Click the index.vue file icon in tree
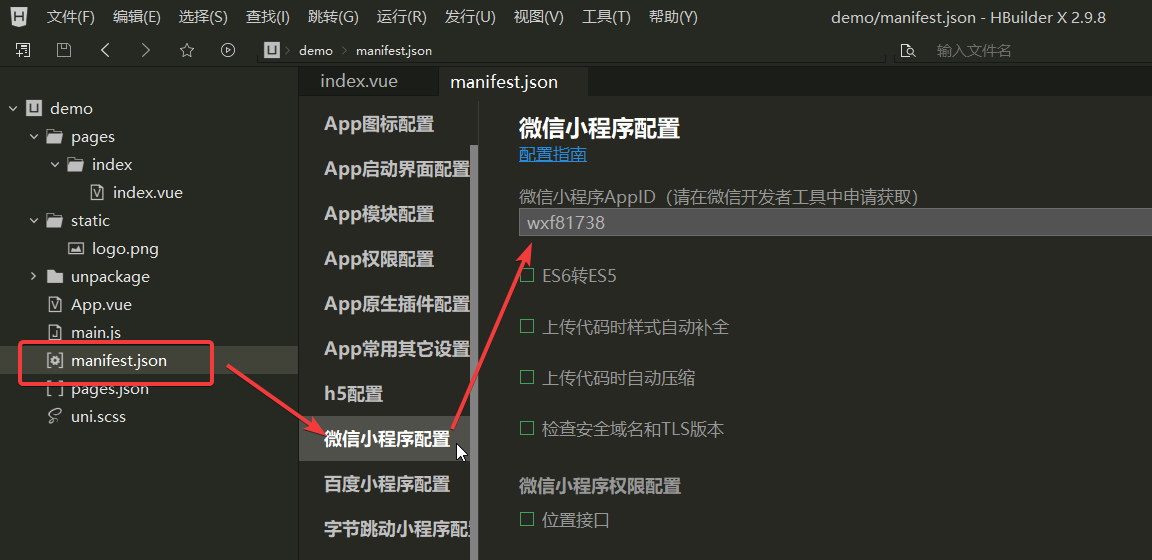The width and height of the screenshot is (1152, 560). click(96, 193)
